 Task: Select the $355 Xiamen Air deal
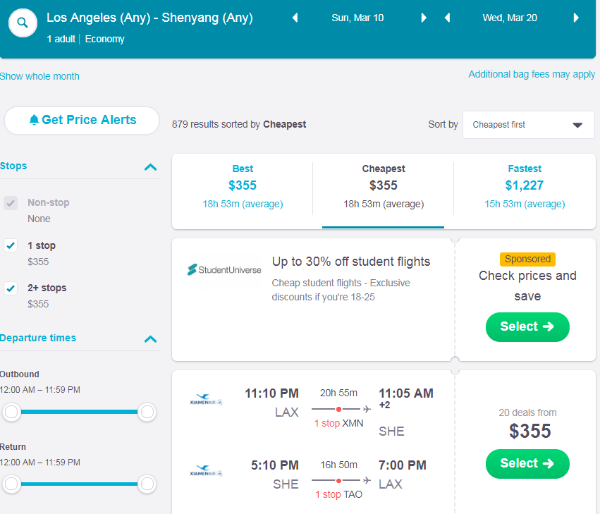[x=527, y=463]
